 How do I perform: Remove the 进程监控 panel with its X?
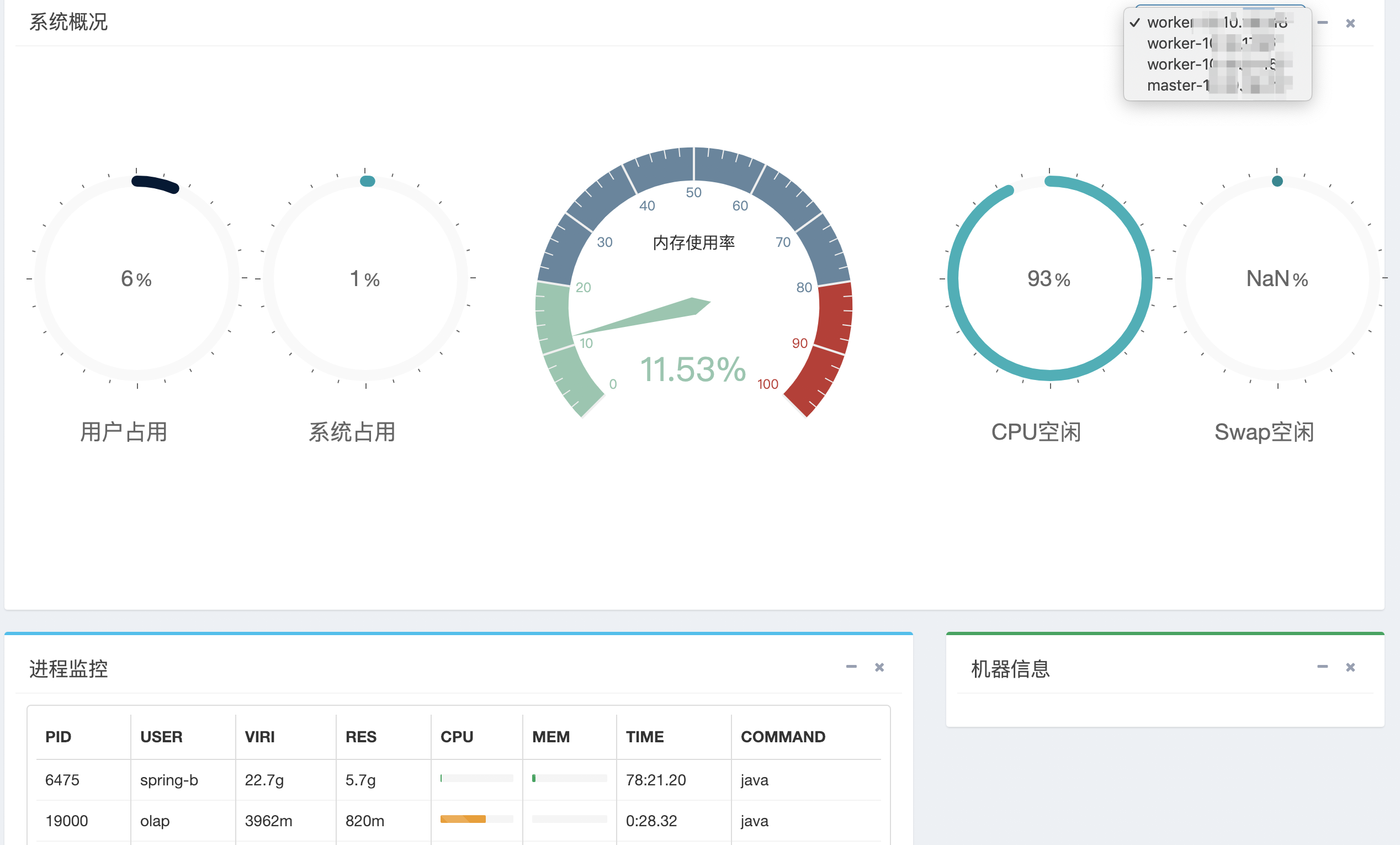click(879, 667)
